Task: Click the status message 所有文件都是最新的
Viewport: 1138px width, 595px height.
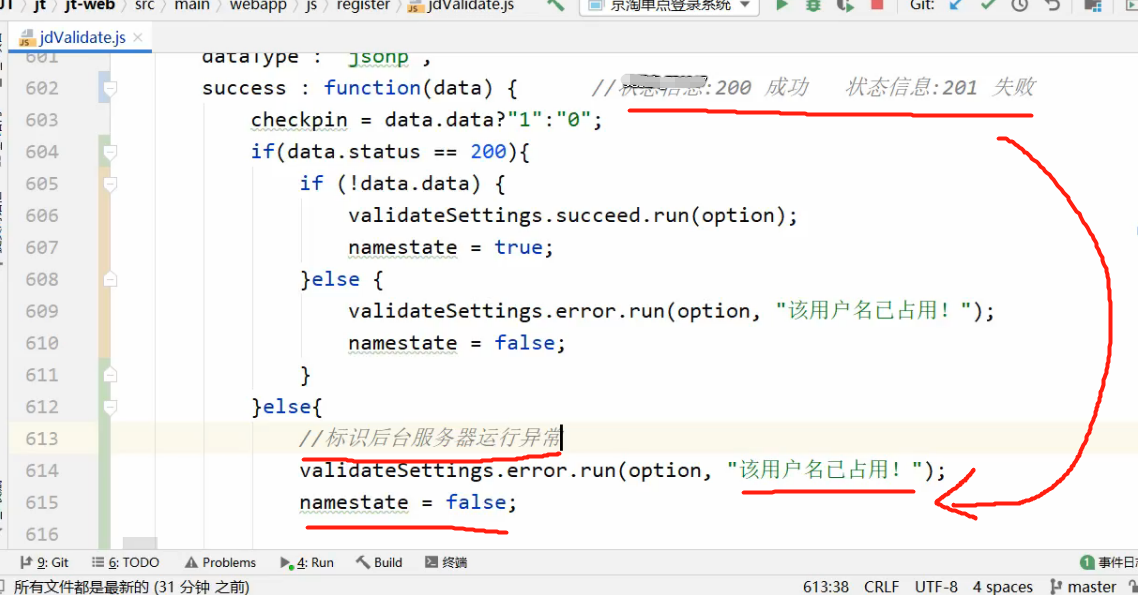Action: pyautogui.click(x=131, y=586)
